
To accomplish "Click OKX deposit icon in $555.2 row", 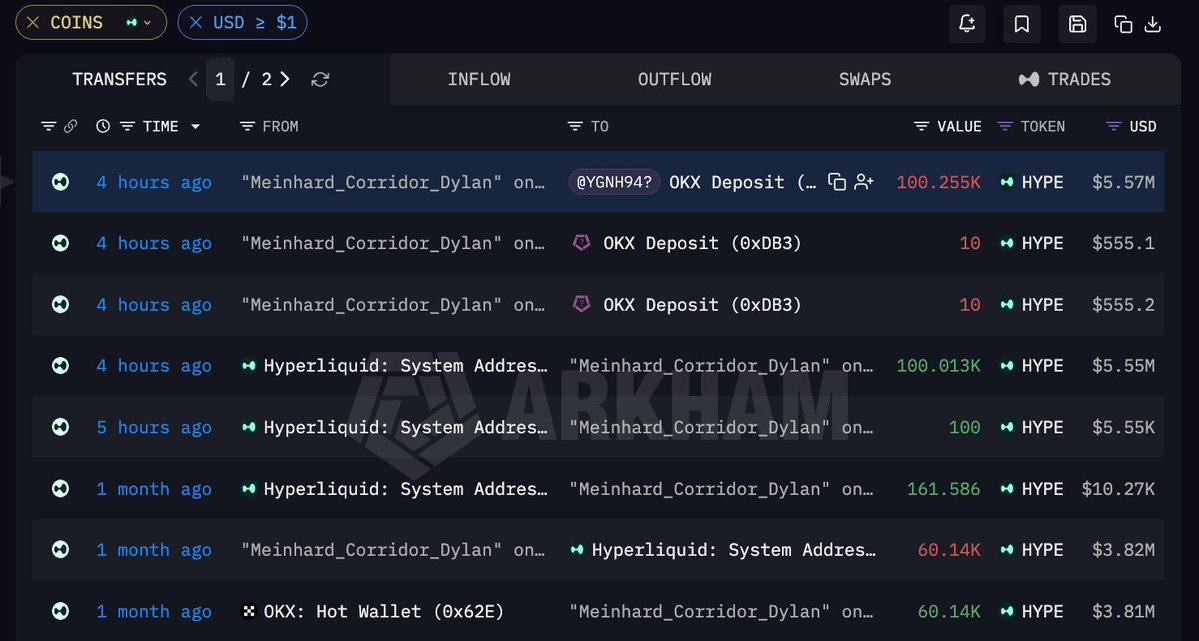I will tap(582, 304).
